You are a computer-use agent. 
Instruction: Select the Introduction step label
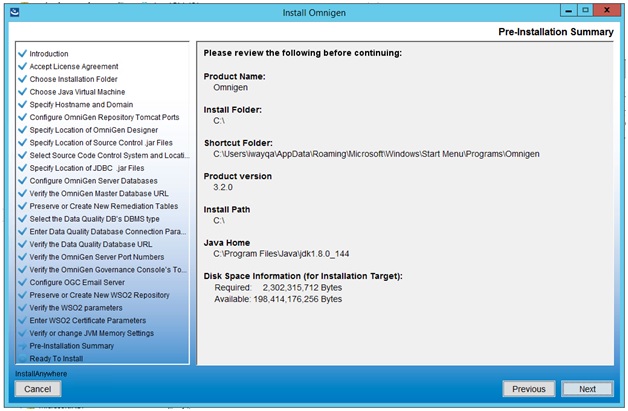coord(49,54)
